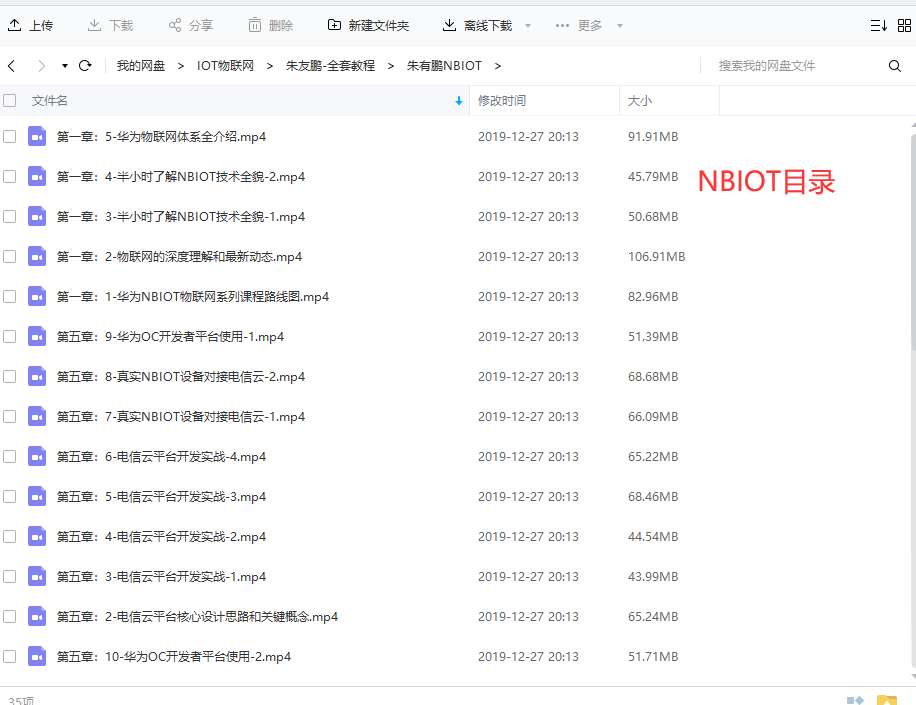Open the 分享 share function
The width and height of the screenshot is (916, 705).
172,25
